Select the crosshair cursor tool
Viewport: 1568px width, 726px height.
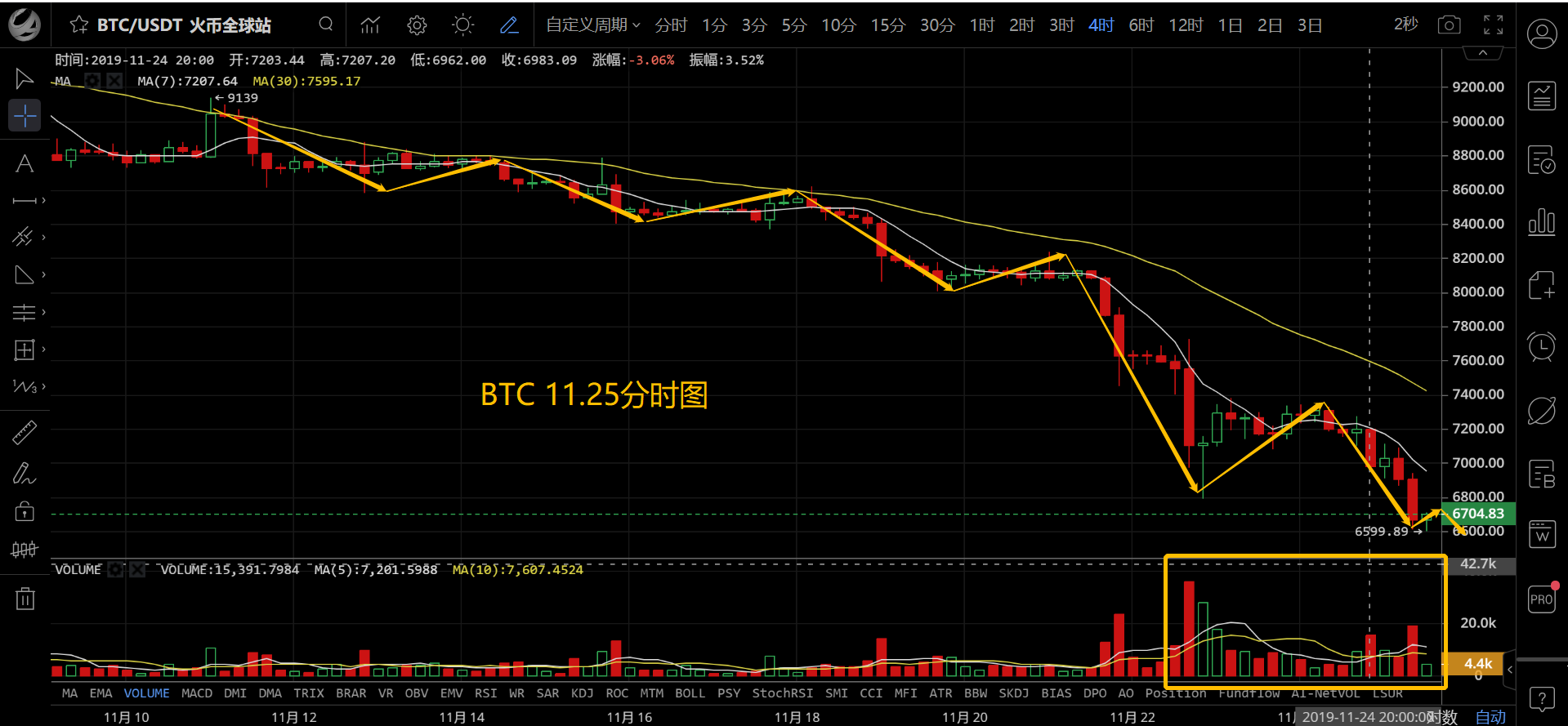[25, 116]
